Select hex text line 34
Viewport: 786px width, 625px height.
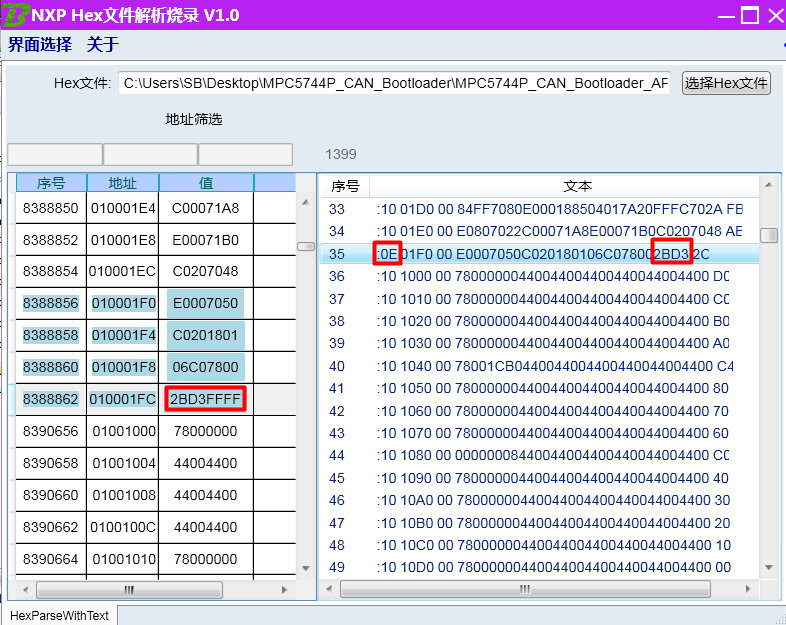point(539,231)
